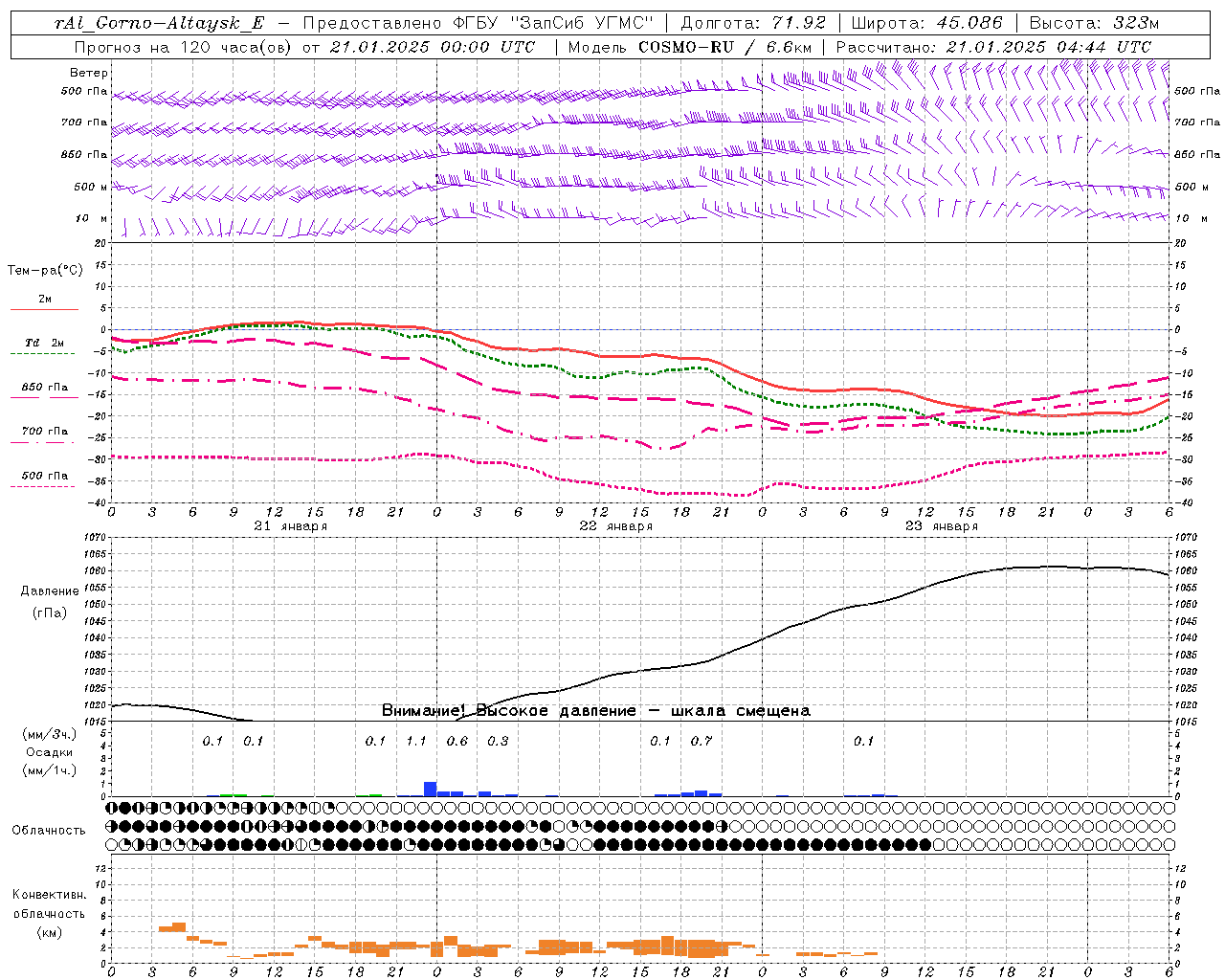Click the 850 гПа temperature legend label
Screen dimensions: 1225x980
click(x=45, y=388)
